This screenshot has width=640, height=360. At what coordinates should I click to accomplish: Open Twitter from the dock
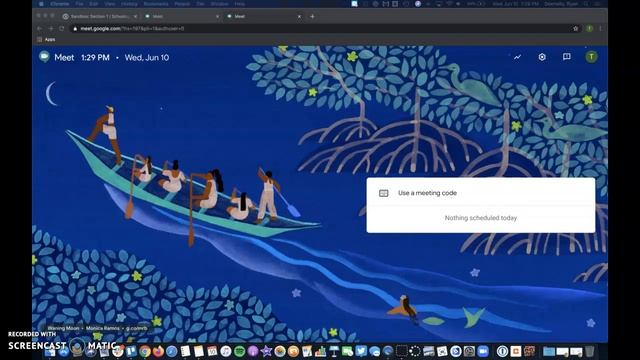pyautogui.click(x=361, y=351)
